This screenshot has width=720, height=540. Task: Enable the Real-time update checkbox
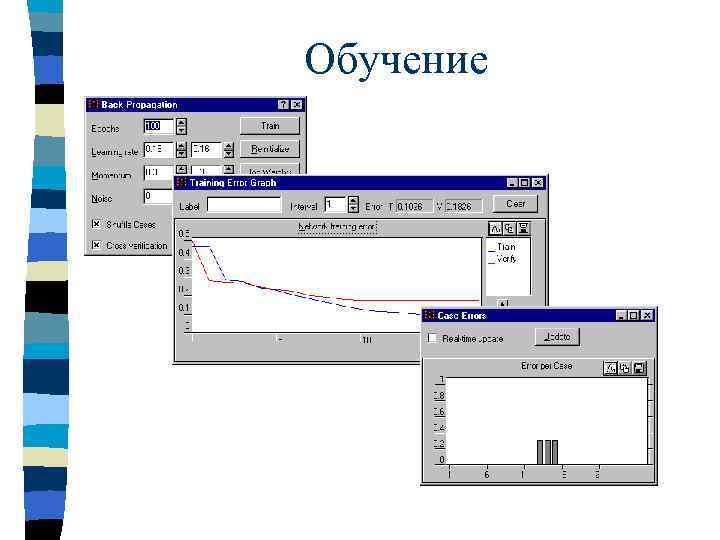432,338
